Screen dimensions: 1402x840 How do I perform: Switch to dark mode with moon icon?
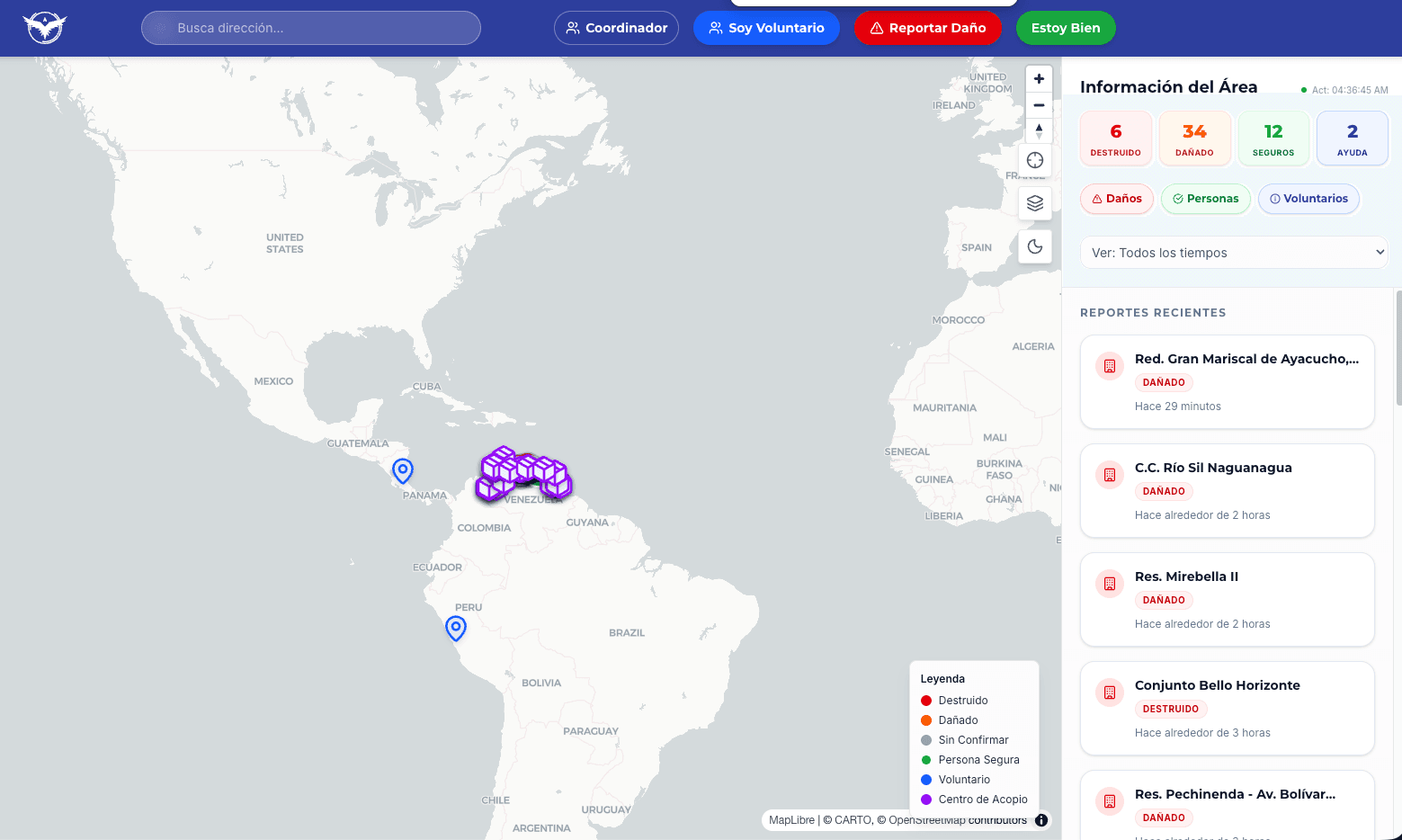pyautogui.click(x=1035, y=246)
